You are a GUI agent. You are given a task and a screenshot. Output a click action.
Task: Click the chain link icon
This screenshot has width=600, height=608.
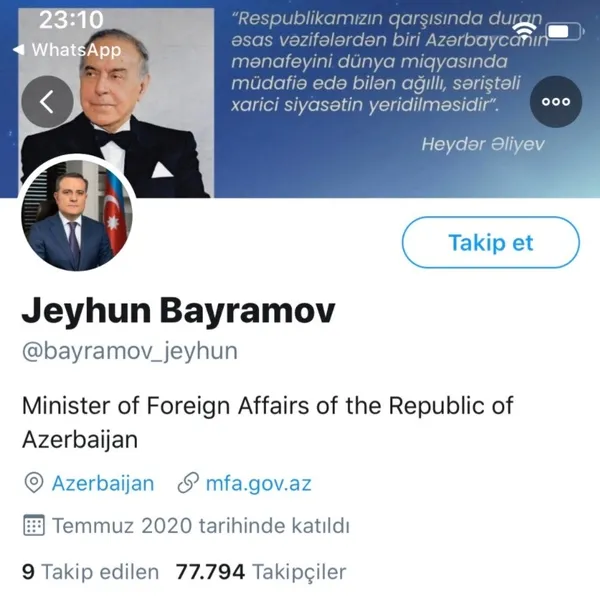(188, 483)
